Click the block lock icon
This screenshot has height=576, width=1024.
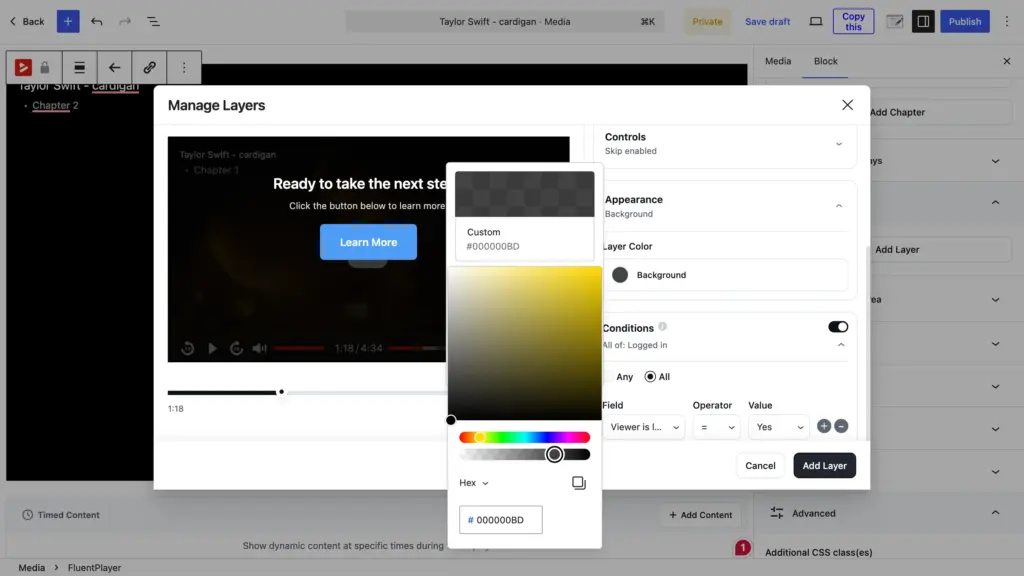45,67
